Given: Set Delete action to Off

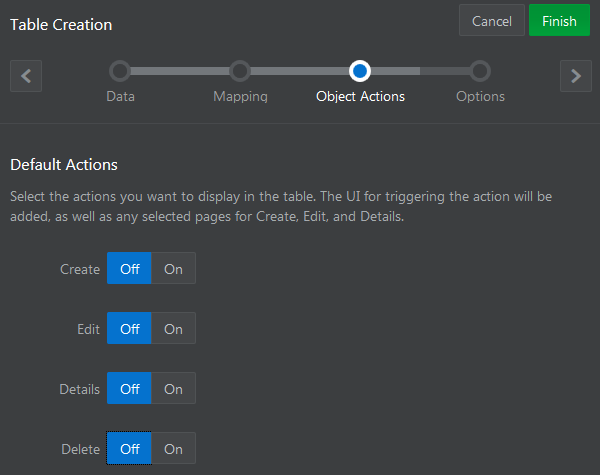Looking at the screenshot, I should pyautogui.click(x=130, y=449).
